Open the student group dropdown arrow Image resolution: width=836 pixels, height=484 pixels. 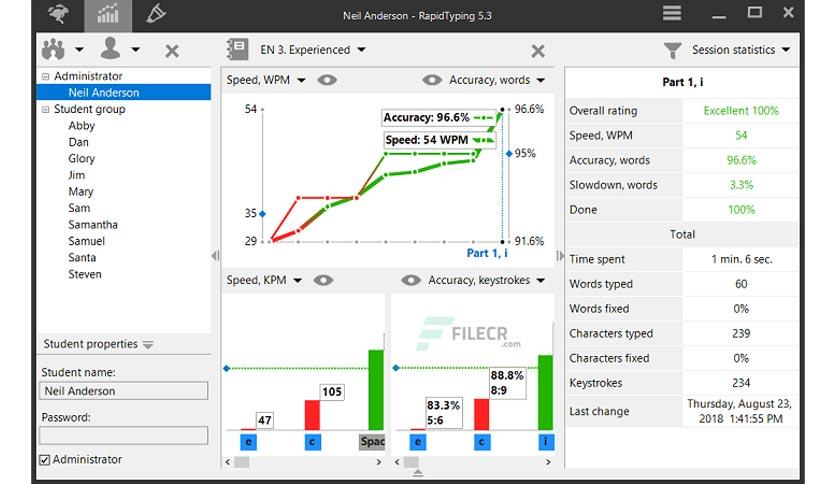click(79, 50)
